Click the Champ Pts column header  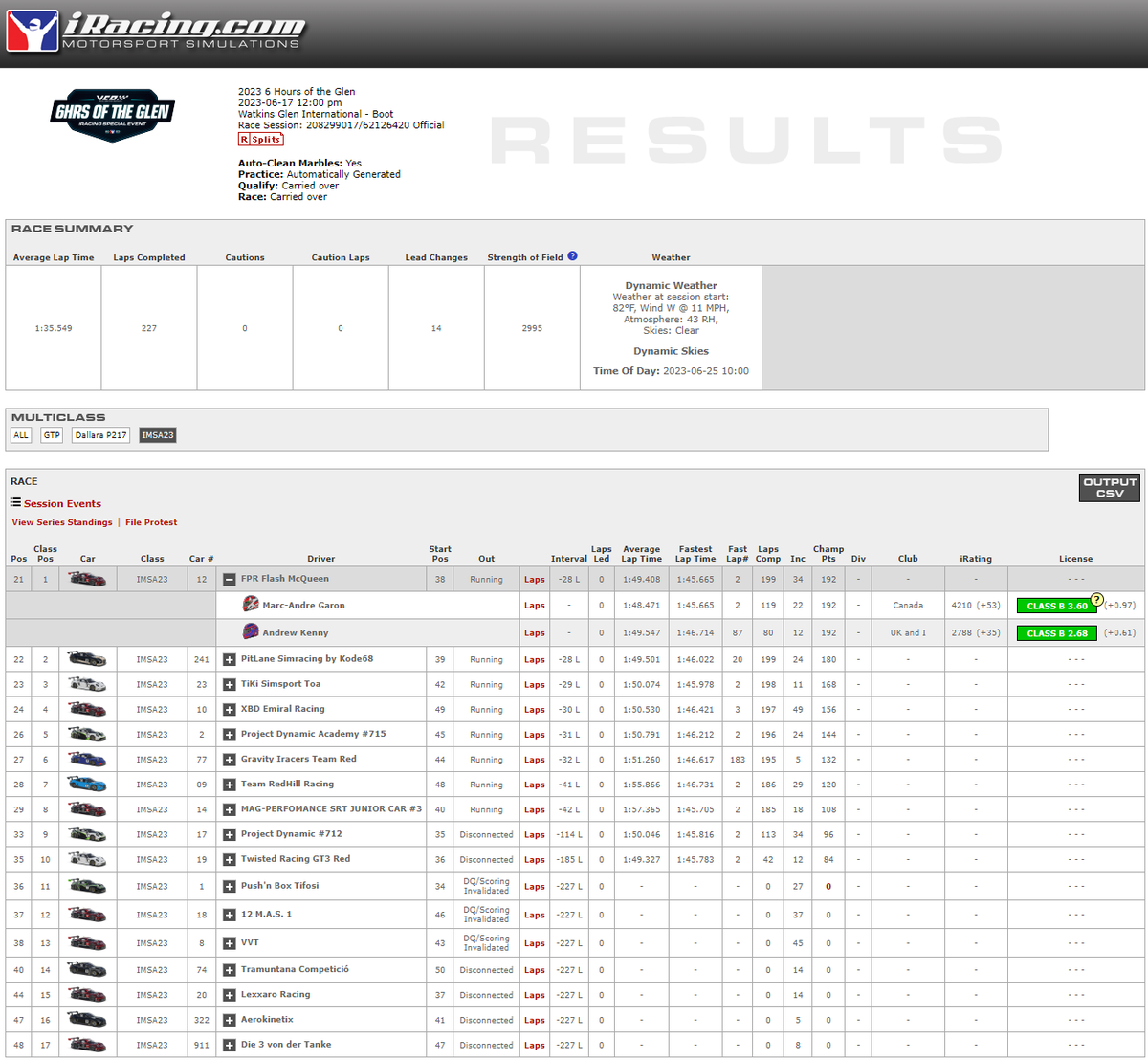(x=828, y=554)
